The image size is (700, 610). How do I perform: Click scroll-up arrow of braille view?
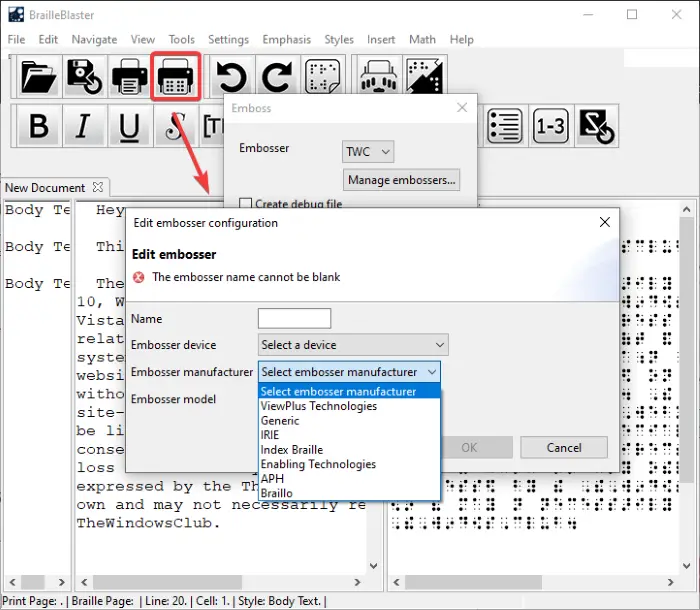[687, 209]
